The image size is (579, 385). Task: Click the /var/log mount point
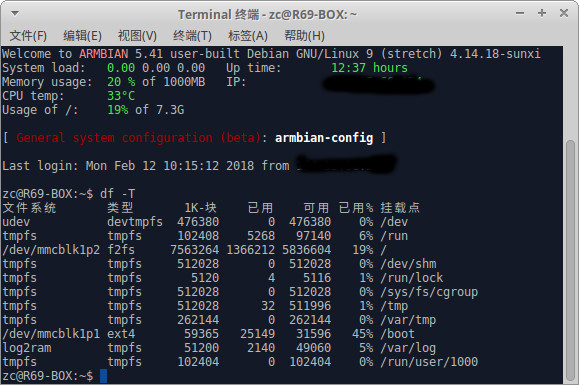click(408, 348)
